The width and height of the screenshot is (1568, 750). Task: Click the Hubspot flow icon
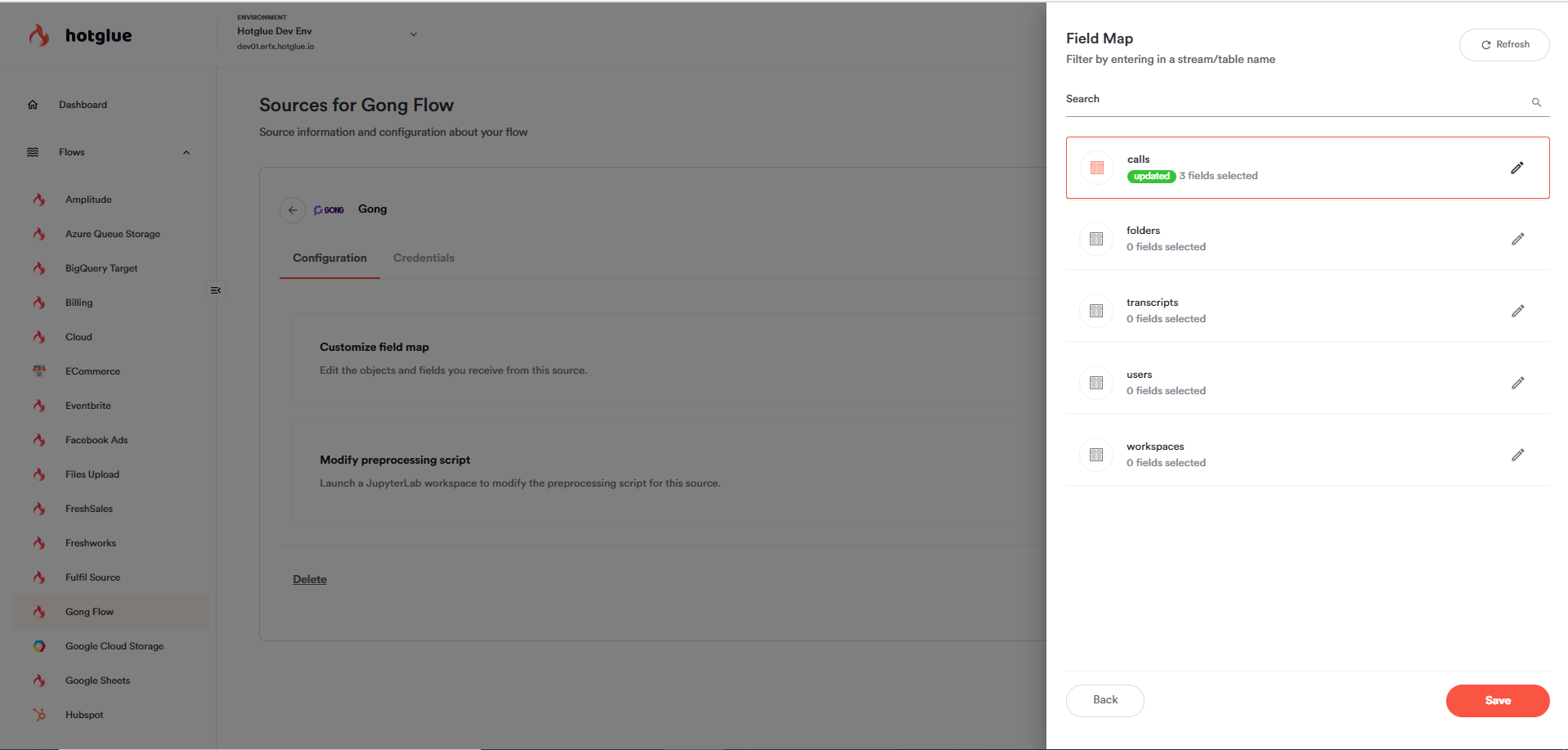click(38, 715)
